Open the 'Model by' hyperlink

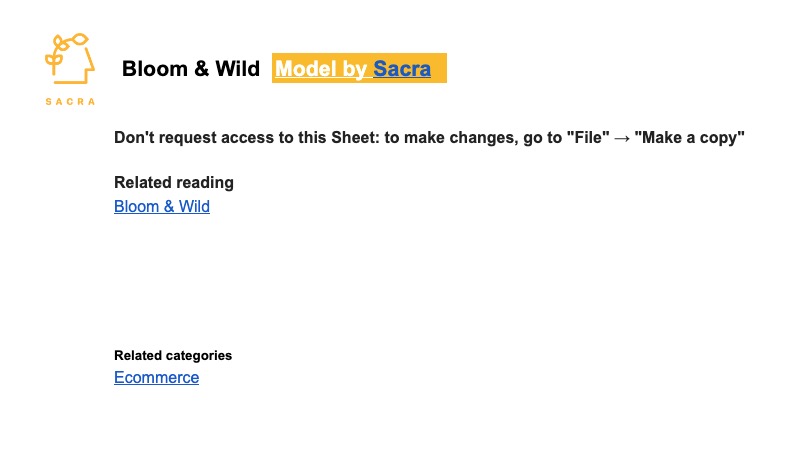click(321, 68)
